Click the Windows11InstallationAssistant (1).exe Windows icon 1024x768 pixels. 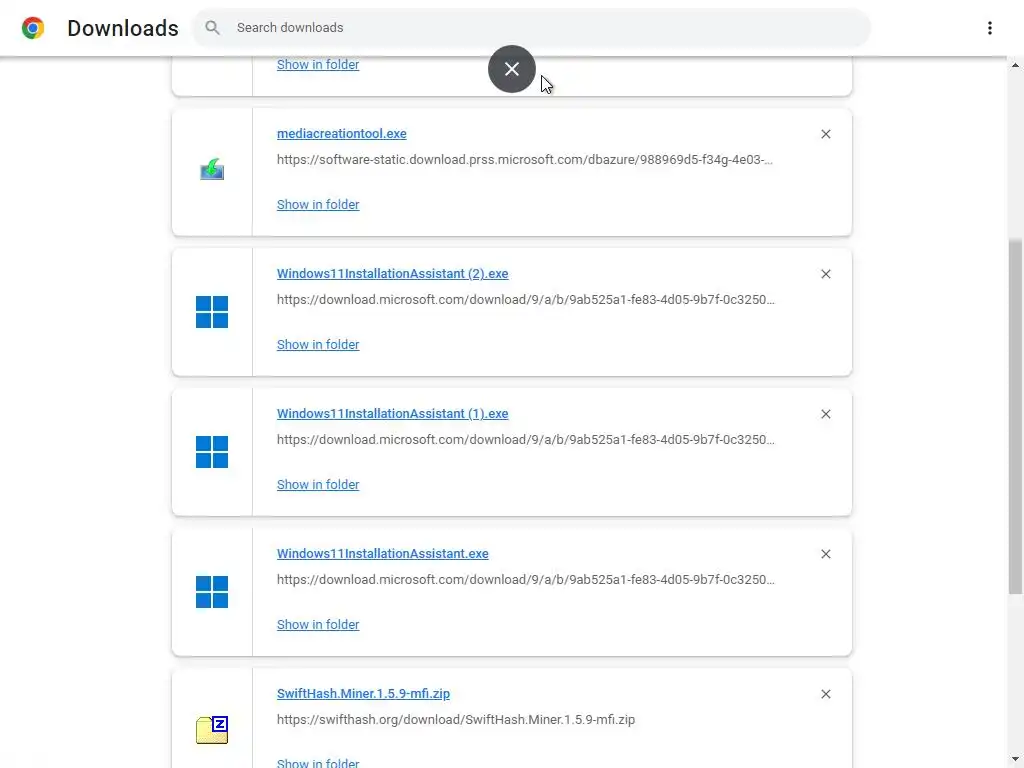(x=212, y=452)
